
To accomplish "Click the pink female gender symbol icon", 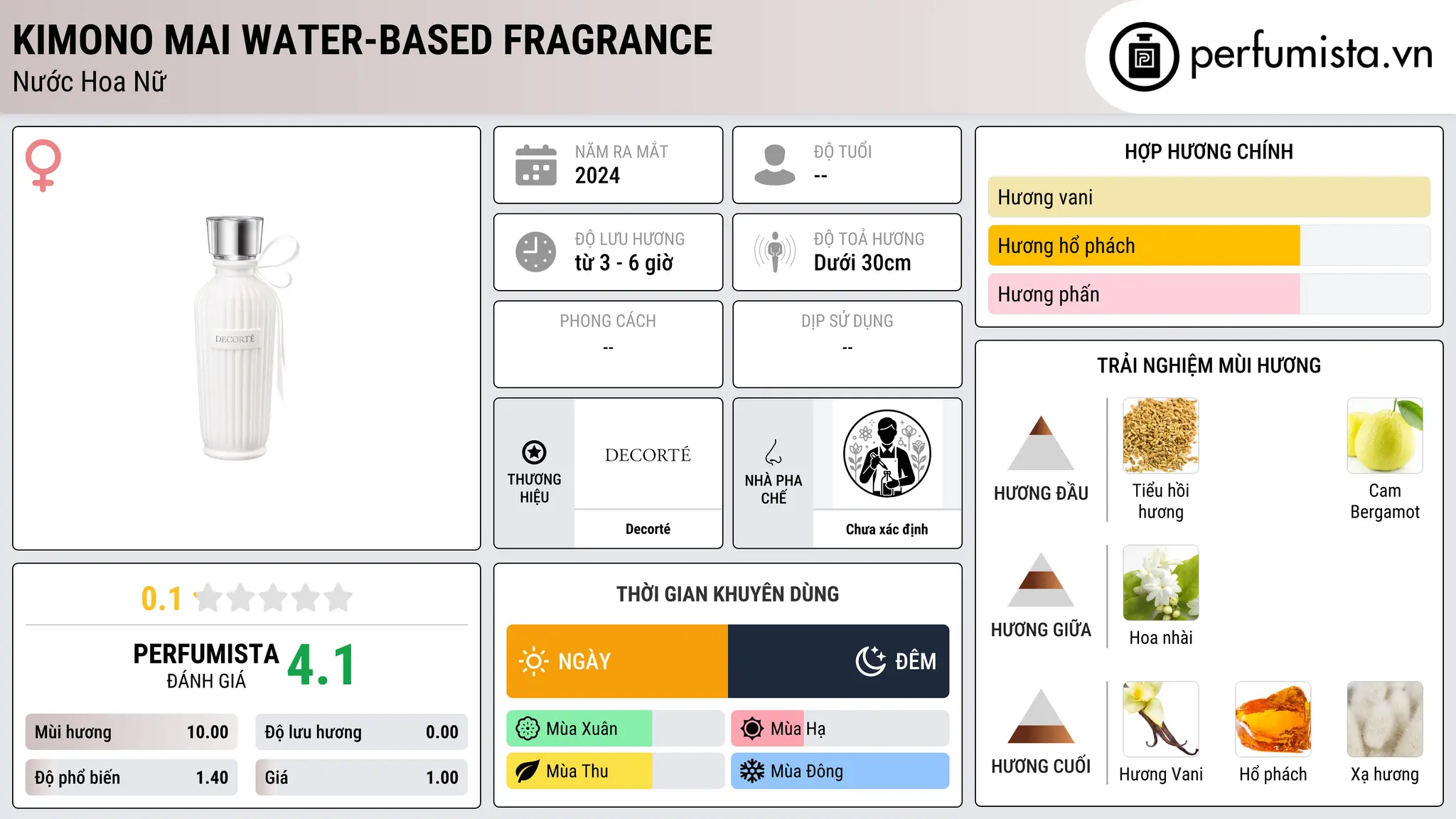I will (43, 166).
